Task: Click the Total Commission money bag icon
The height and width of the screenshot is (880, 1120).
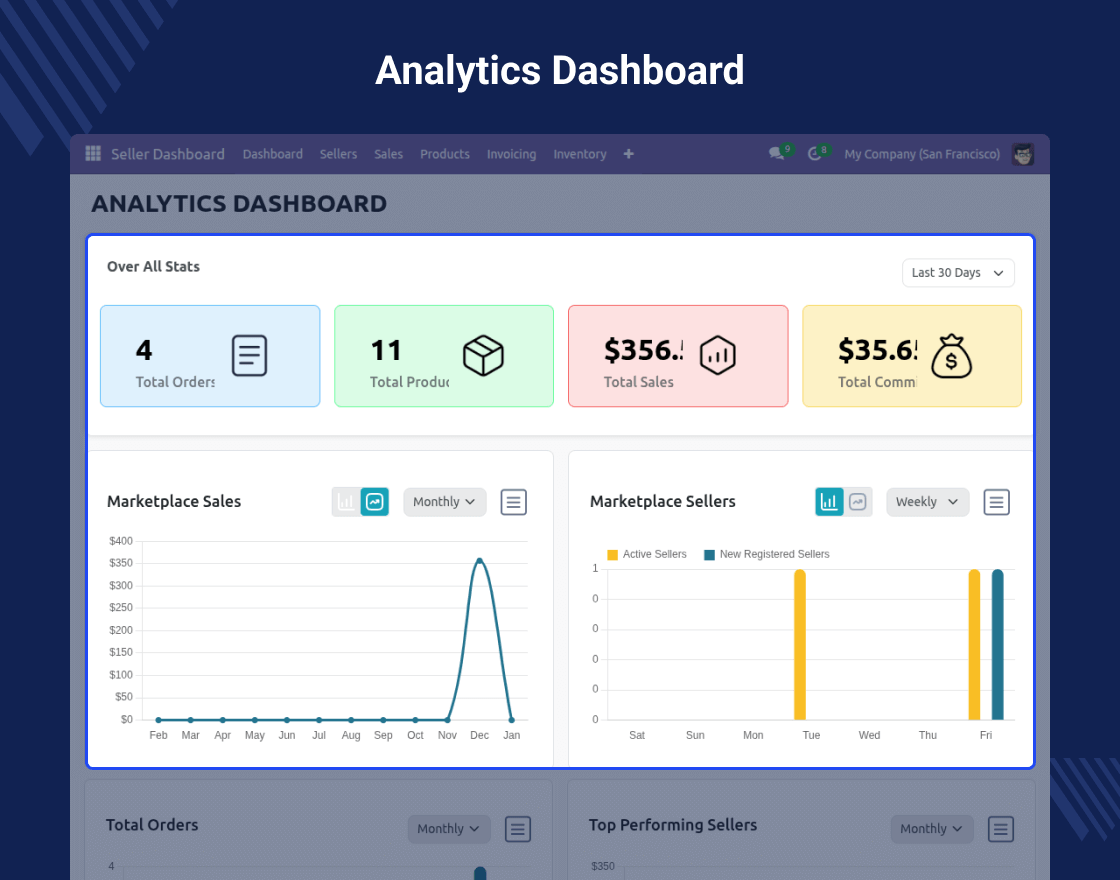Action: tap(951, 356)
